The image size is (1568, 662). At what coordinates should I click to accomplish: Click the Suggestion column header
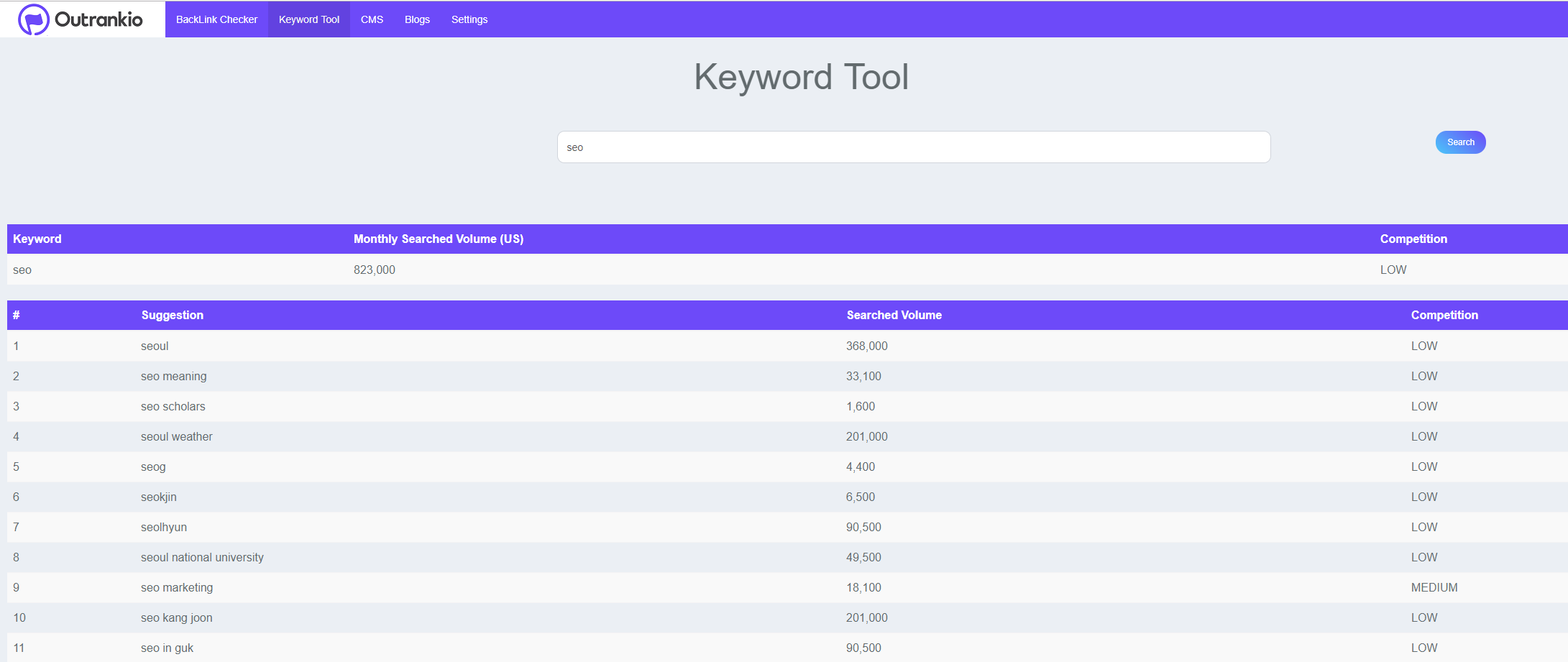tap(172, 316)
